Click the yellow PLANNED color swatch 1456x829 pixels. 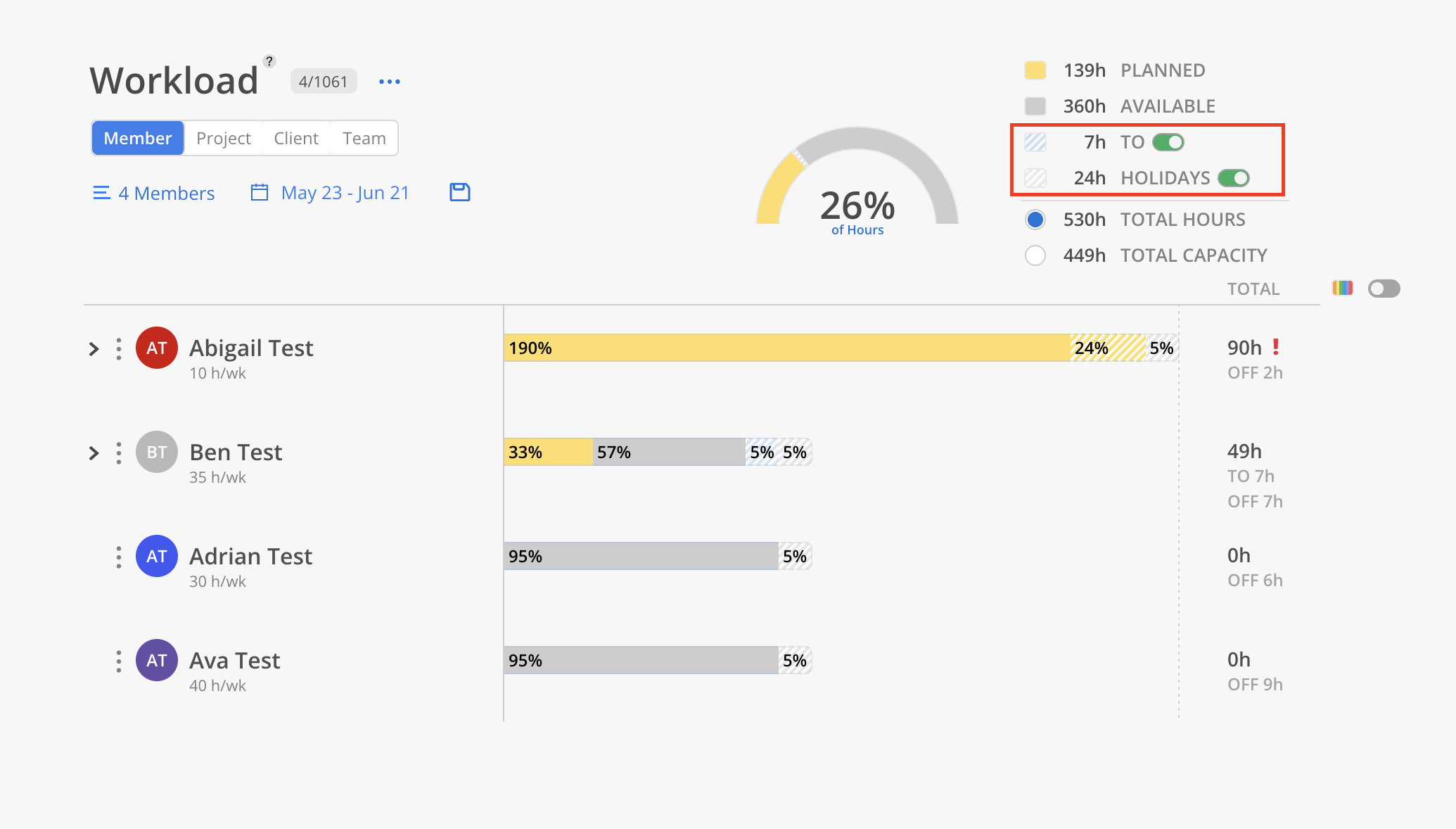1035,70
